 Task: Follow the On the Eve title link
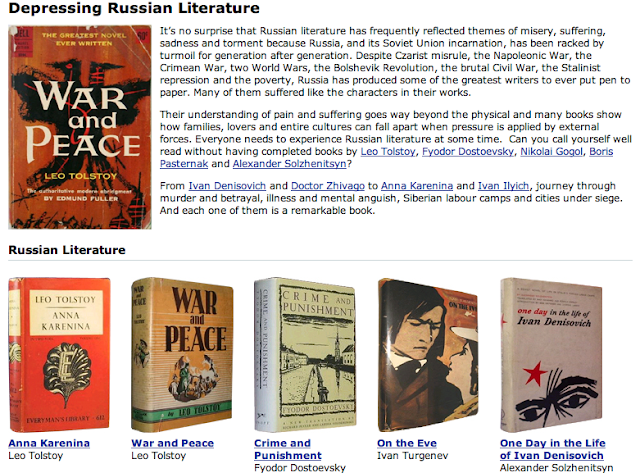pos(407,443)
